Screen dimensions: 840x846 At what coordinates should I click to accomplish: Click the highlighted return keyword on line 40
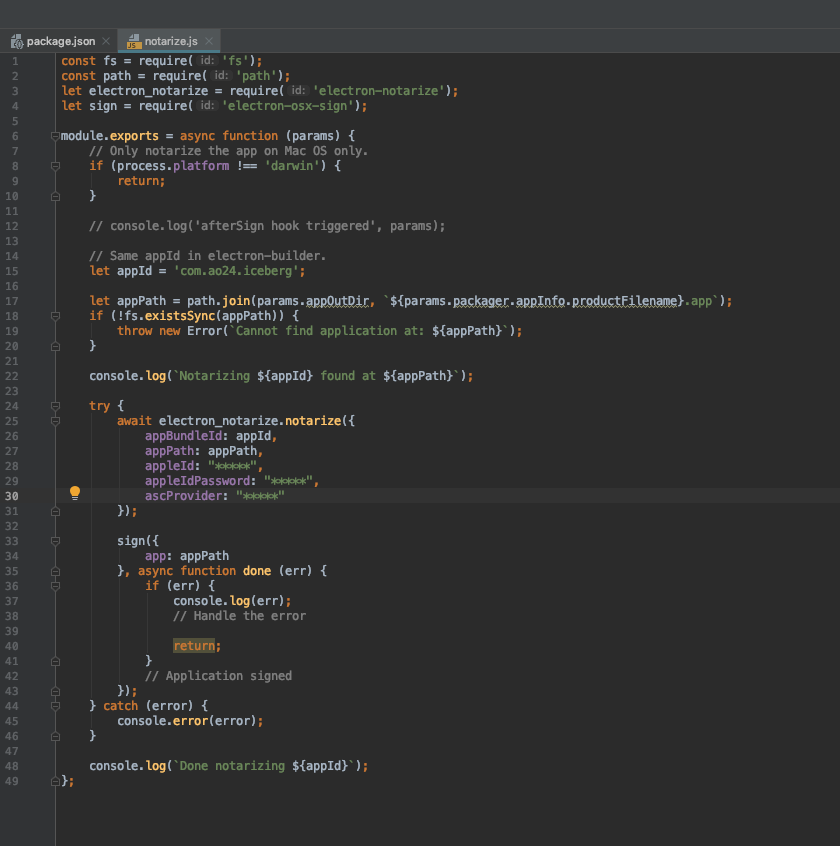click(194, 646)
